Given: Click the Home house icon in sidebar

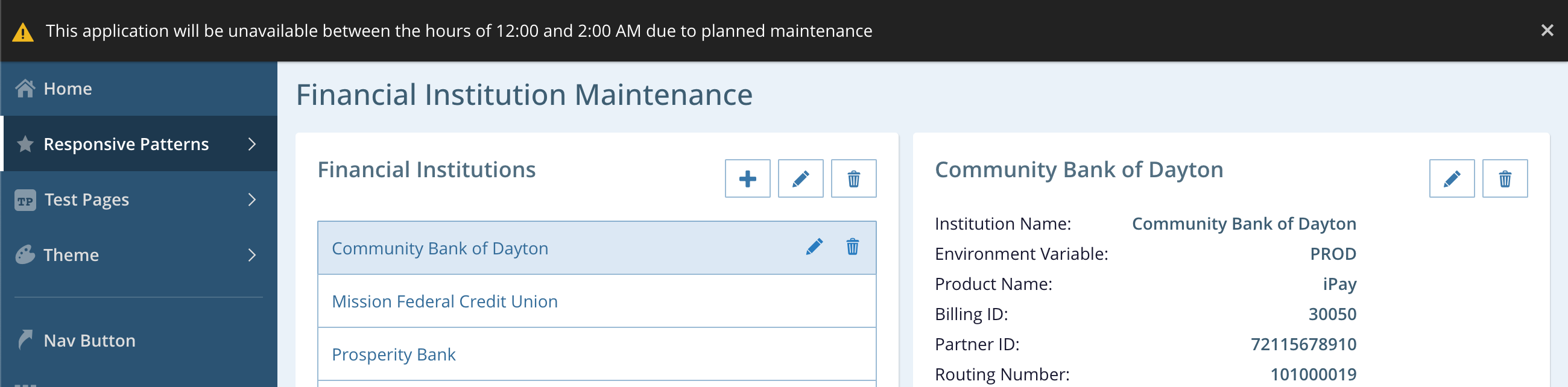Looking at the screenshot, I should pyautogui.click(x=25, y=89).
